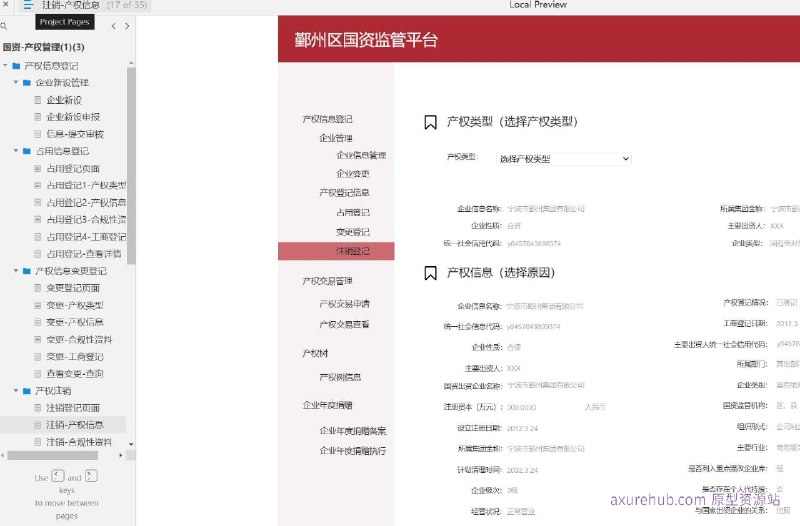Select 产权树 in the platform menu
This screenshot has height=526, width=800.
coord(315,353)
